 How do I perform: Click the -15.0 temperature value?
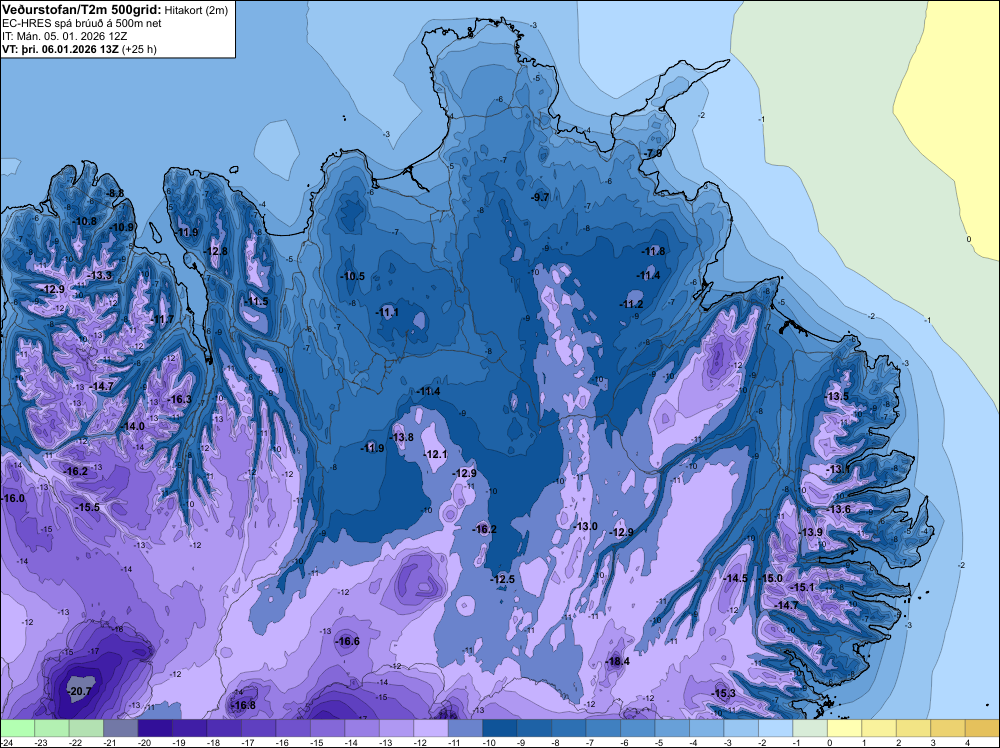click(770, 578)
